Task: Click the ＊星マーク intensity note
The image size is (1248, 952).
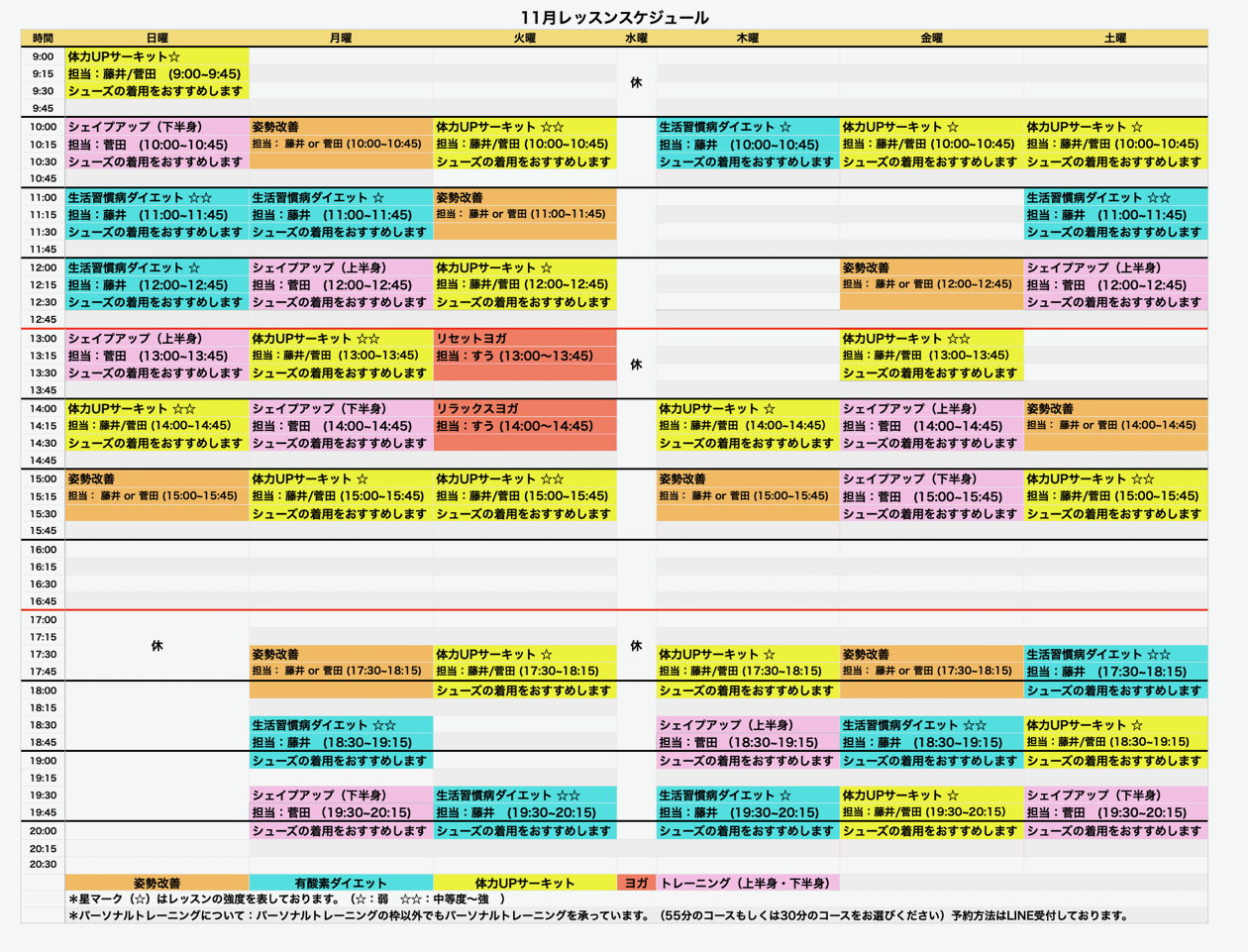Action: coord(287,899)
